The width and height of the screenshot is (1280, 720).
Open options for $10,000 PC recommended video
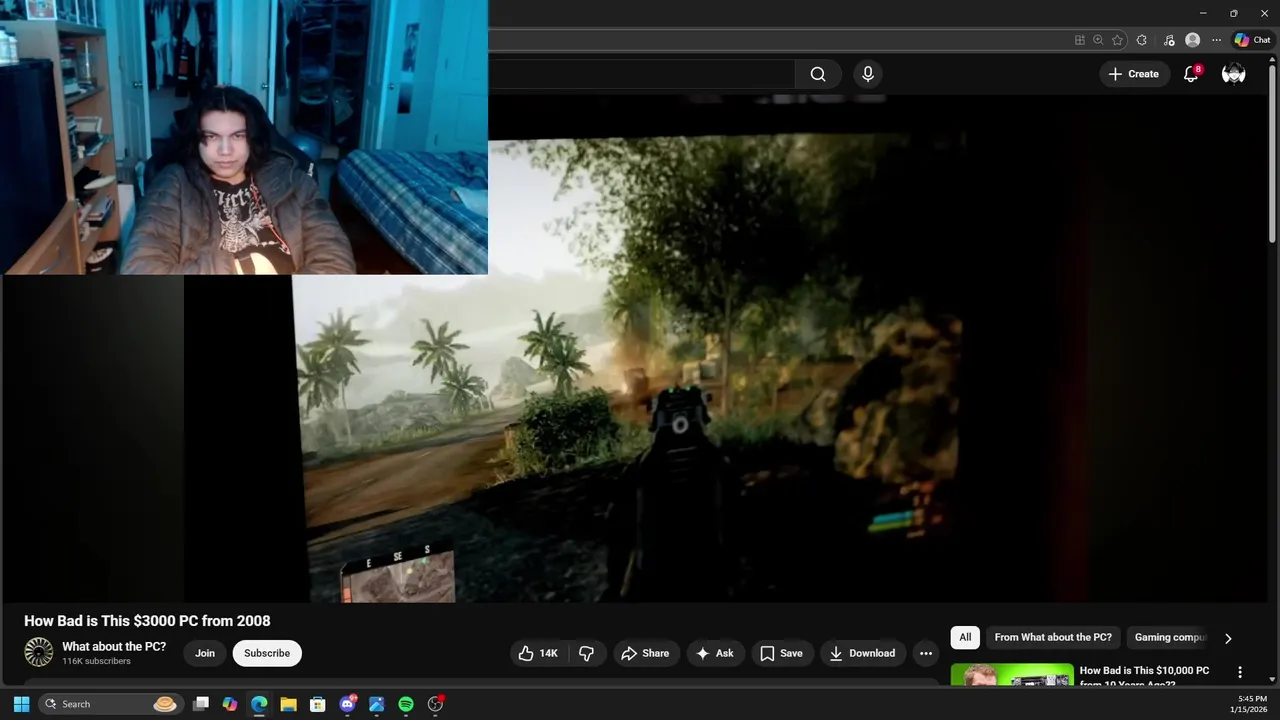pyautogui.click(x=1240, y=673)
